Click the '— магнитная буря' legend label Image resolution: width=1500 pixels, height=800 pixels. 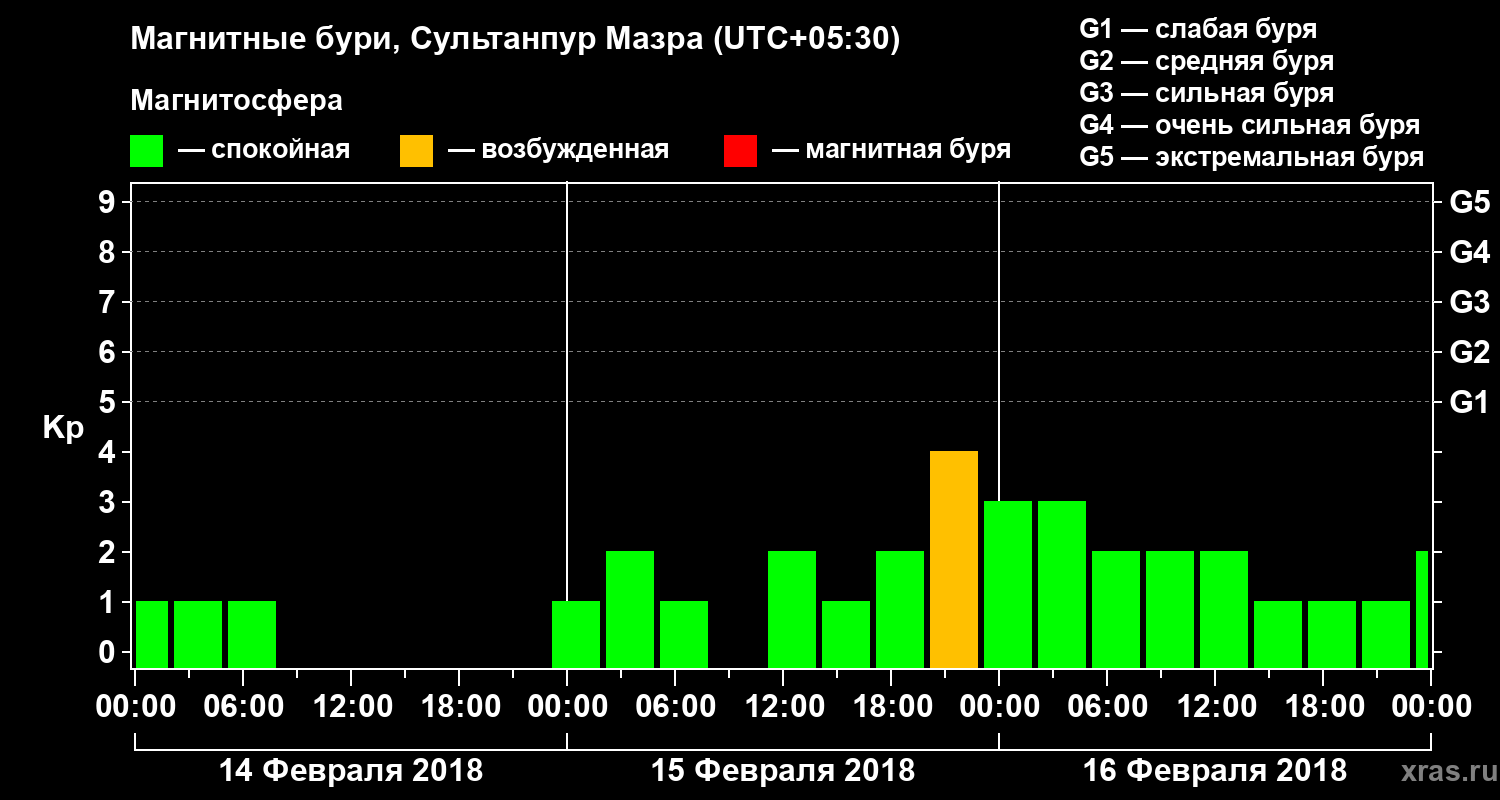(892, 151)
